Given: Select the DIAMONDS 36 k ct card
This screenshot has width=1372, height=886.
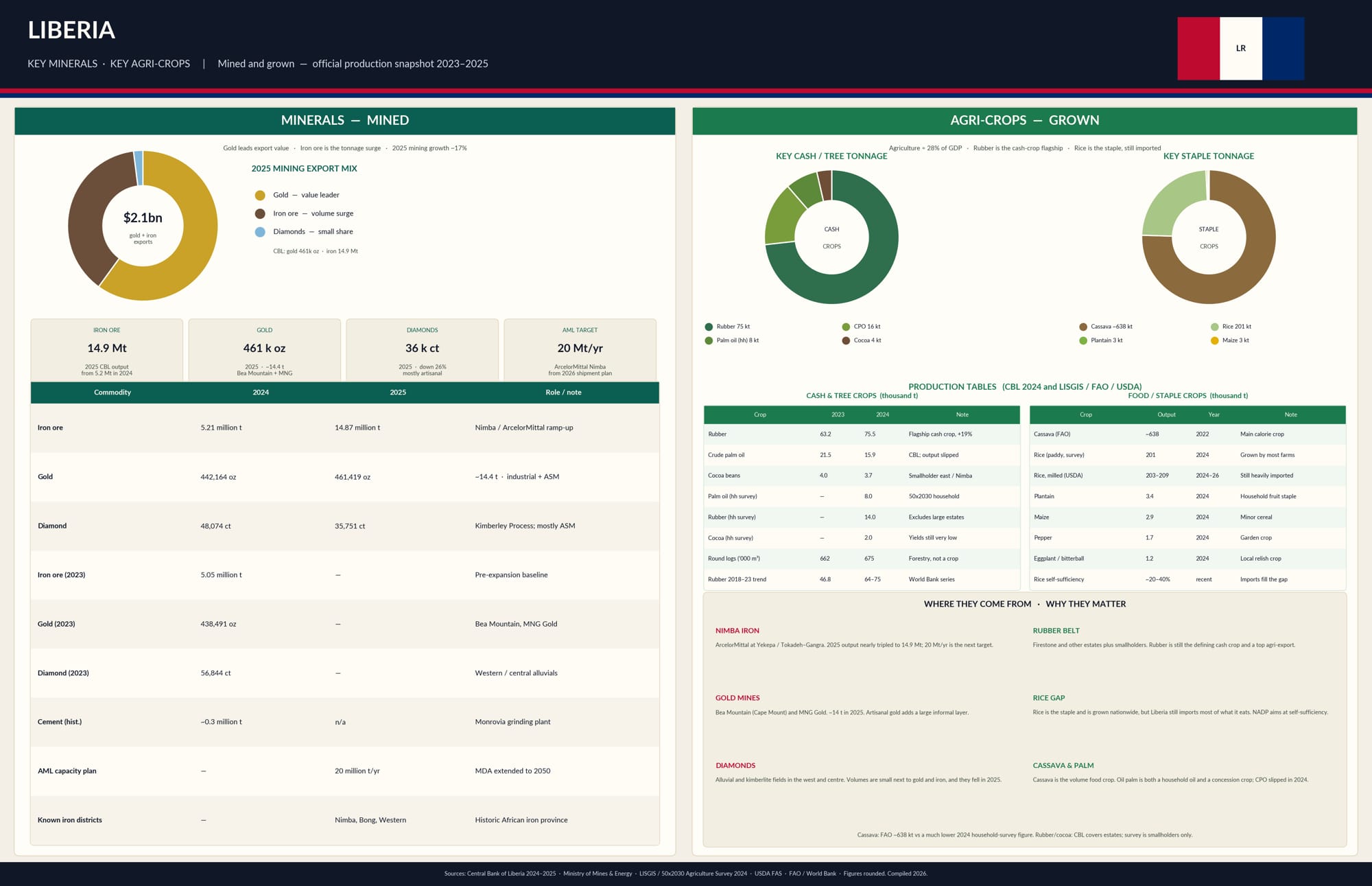Looking at the screenshot, I should pyautogui.click(x=423, y=350).
